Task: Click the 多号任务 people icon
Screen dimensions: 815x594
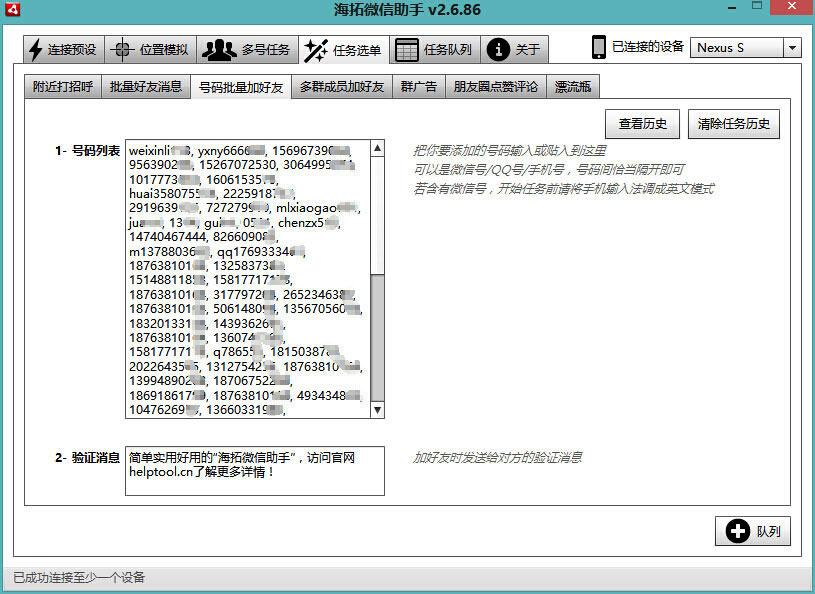Action: (x=216, y=49)
